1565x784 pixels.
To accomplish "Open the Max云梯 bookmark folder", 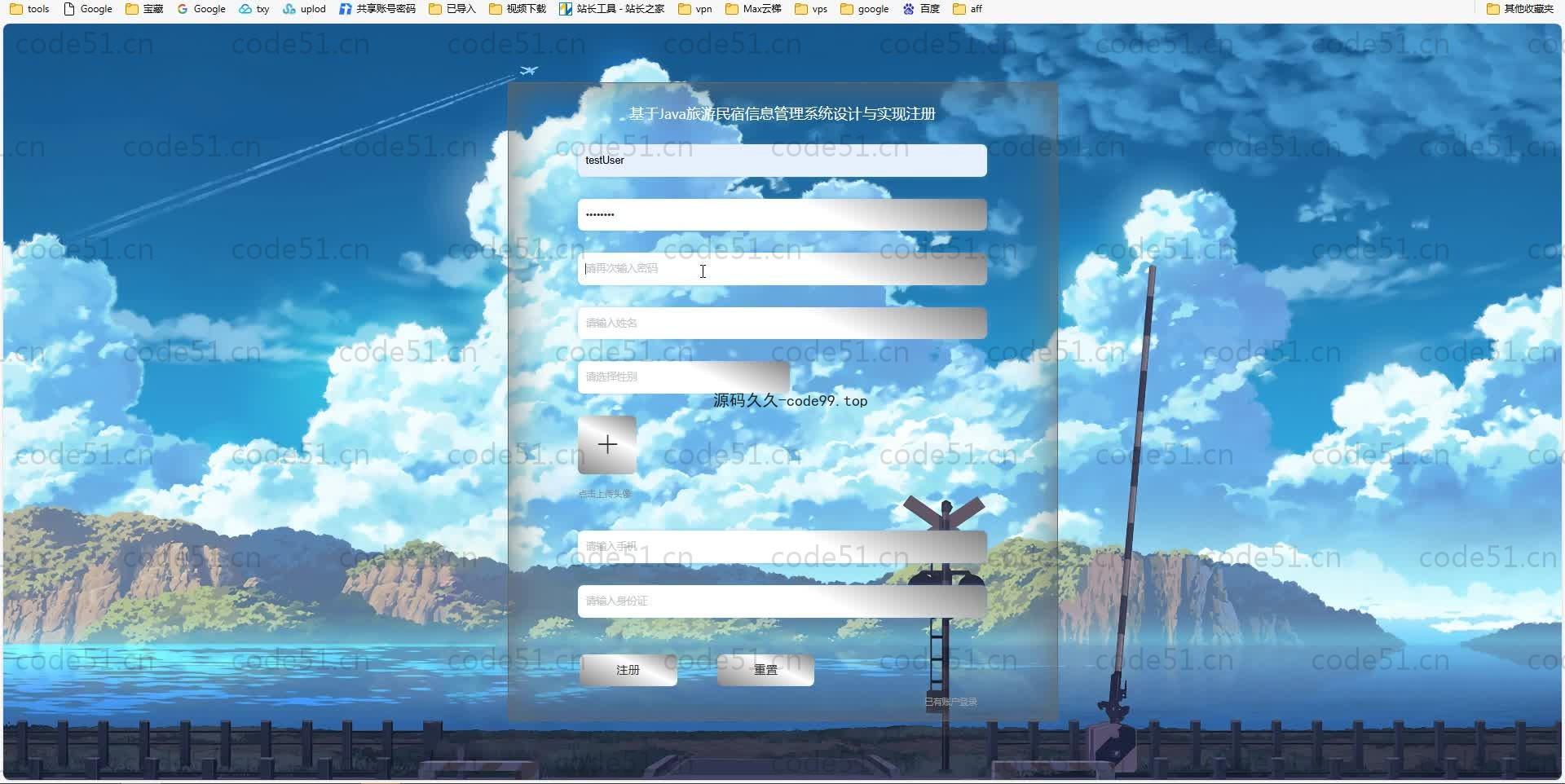I will (x=753, y=9).
